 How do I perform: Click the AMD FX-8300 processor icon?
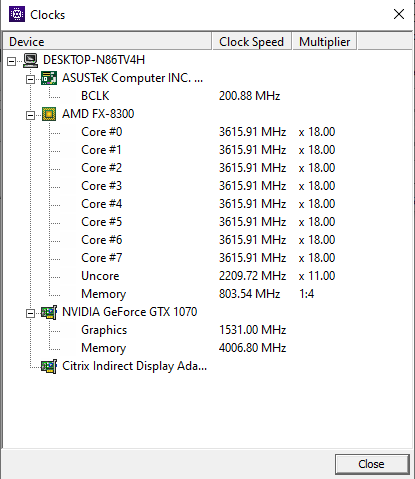point(49,114)
